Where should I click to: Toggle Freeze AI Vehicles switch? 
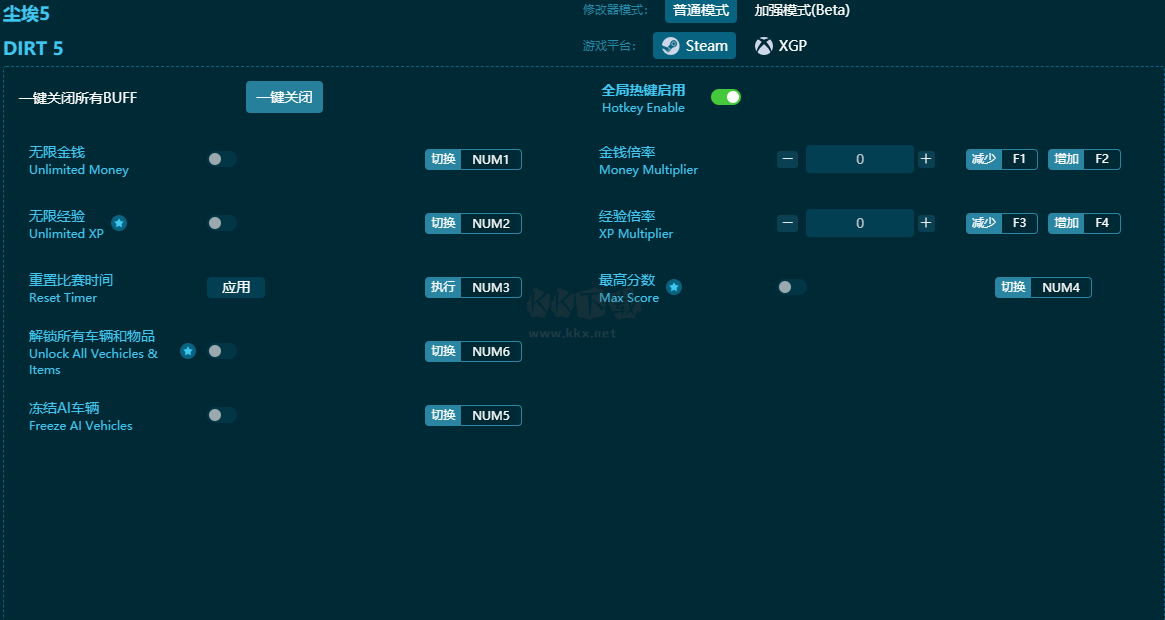click(x=221, y=415)
